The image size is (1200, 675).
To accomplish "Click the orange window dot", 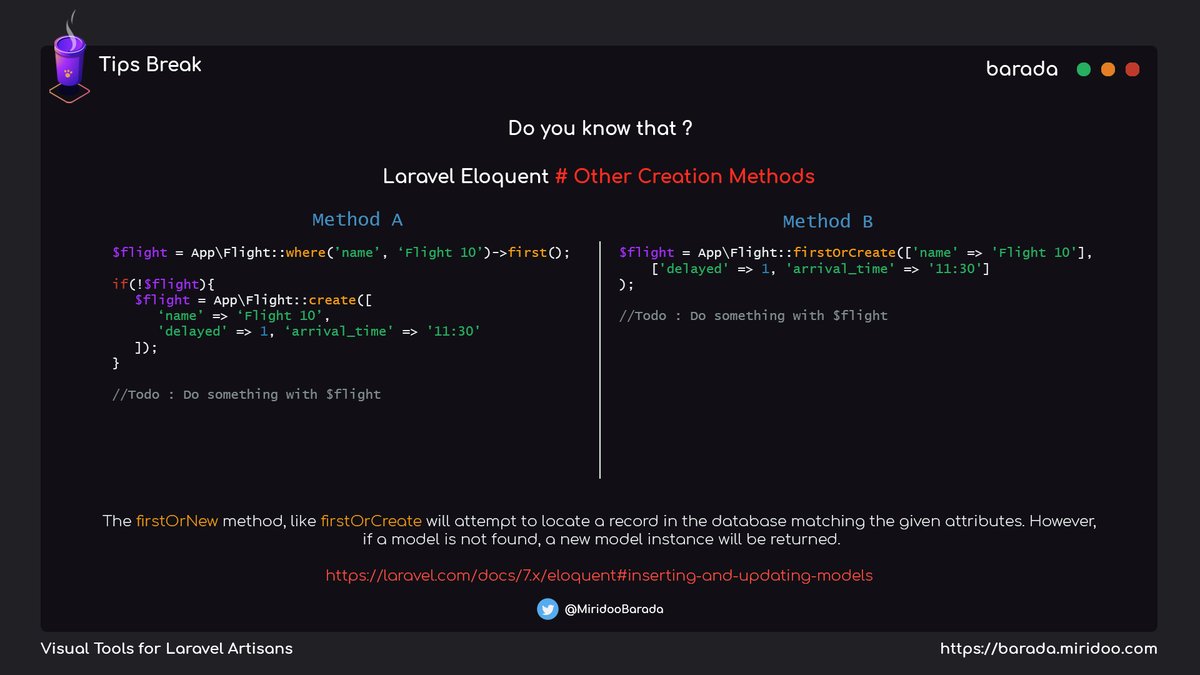I will pyautogui.click(x=1108, y=70).
